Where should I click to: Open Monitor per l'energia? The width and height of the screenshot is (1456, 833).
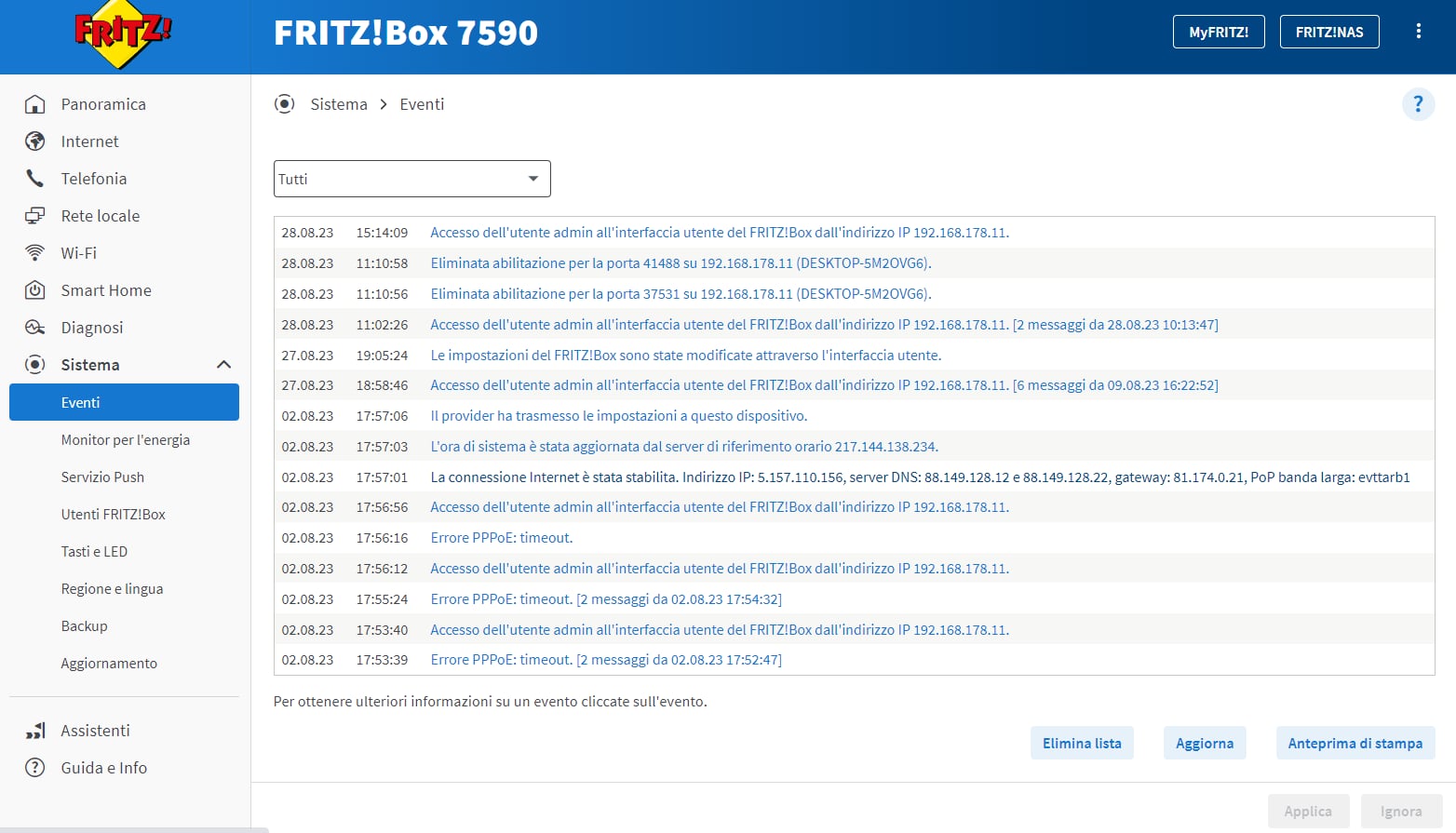[x=124, y=439]
